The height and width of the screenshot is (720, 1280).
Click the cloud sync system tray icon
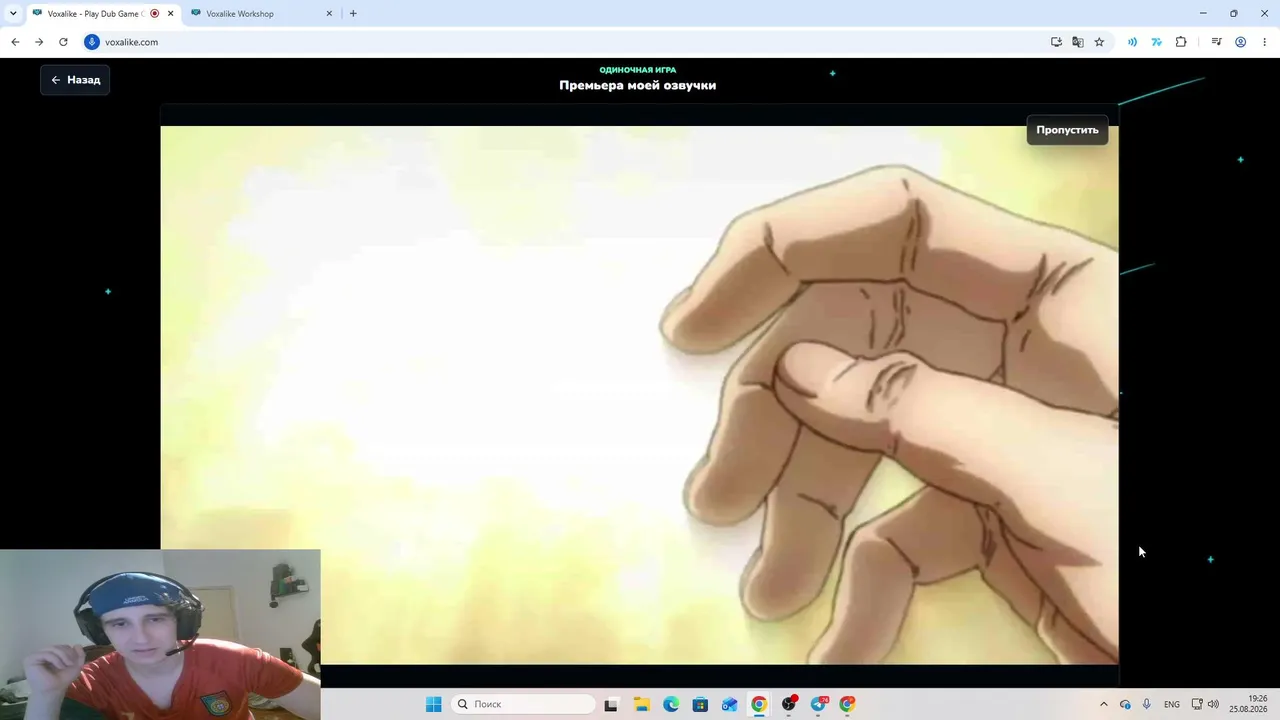1125,704
